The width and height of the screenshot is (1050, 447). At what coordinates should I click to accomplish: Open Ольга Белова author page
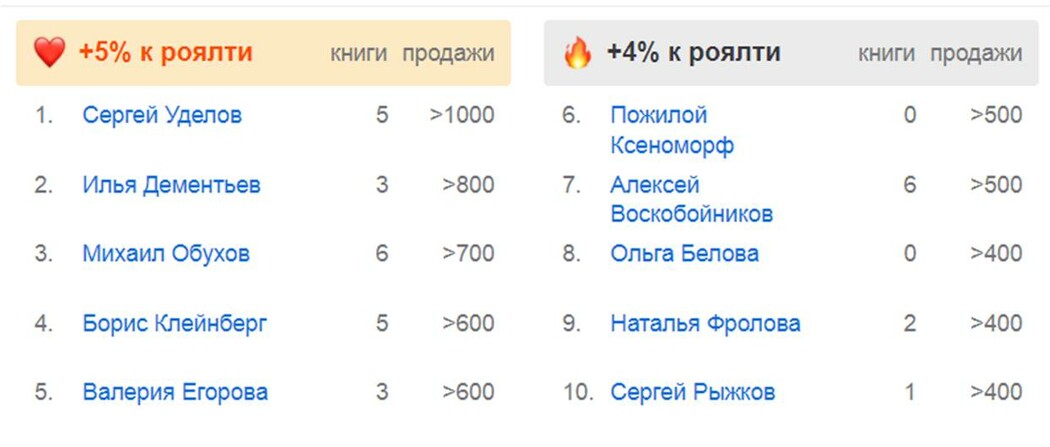(684, 254)
